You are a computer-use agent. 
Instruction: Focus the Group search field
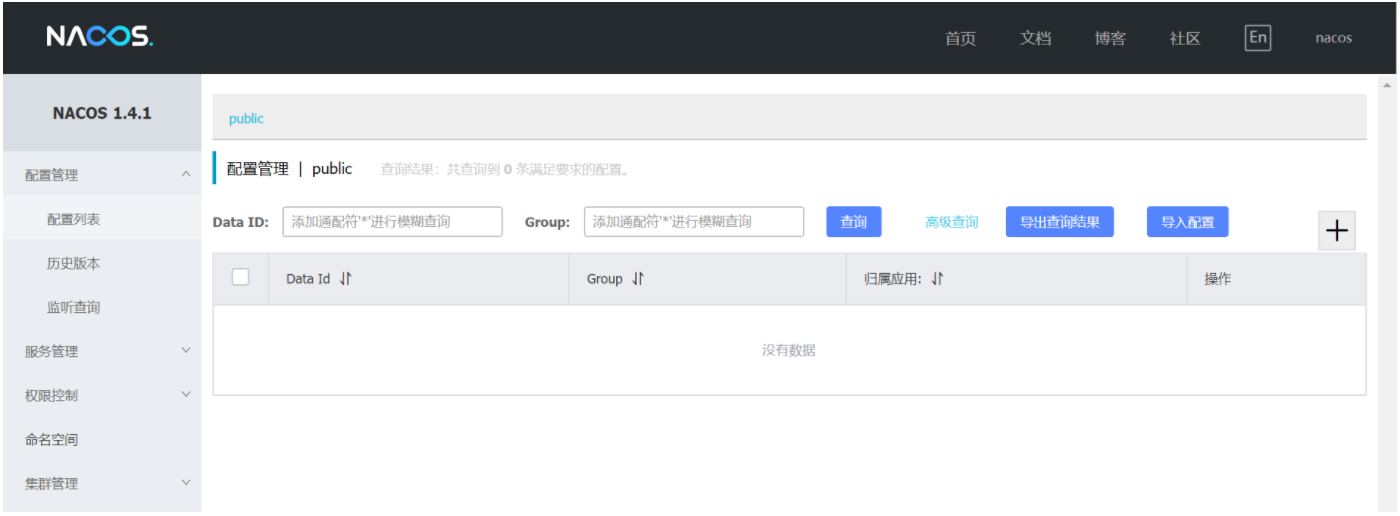coord(694,222)
